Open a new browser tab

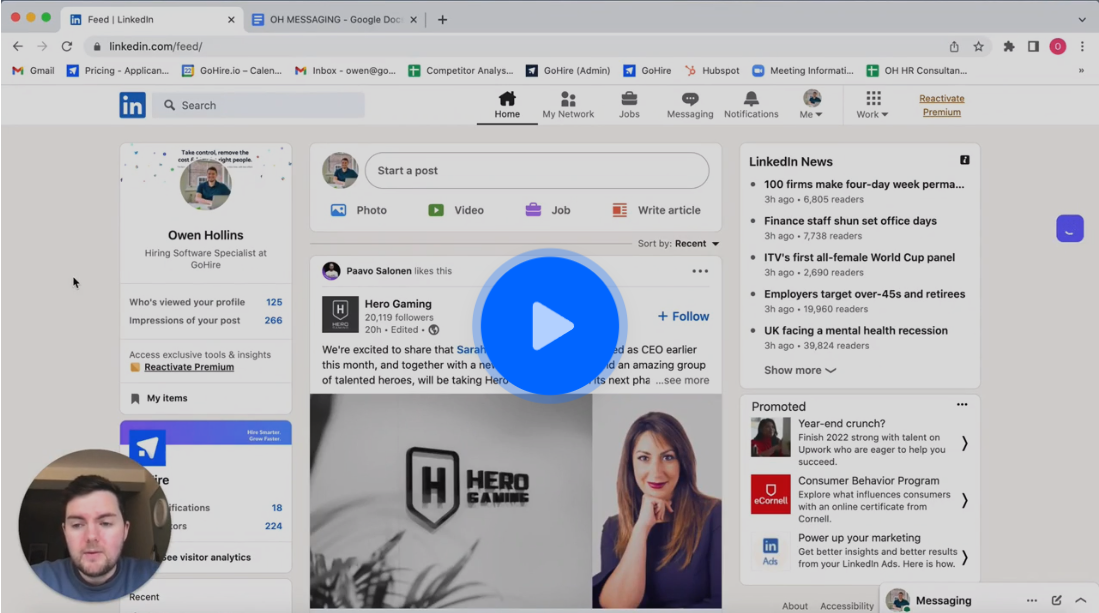pyautogui.click(x=442, y=20)
